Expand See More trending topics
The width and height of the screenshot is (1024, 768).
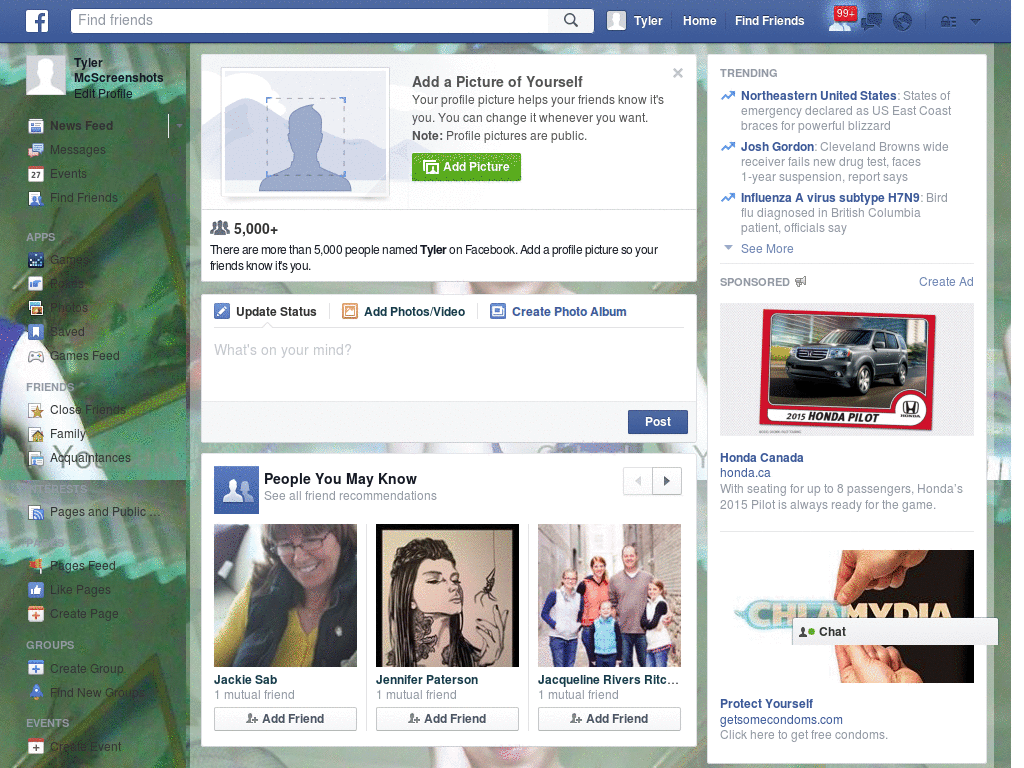click(x=767, y=249)
